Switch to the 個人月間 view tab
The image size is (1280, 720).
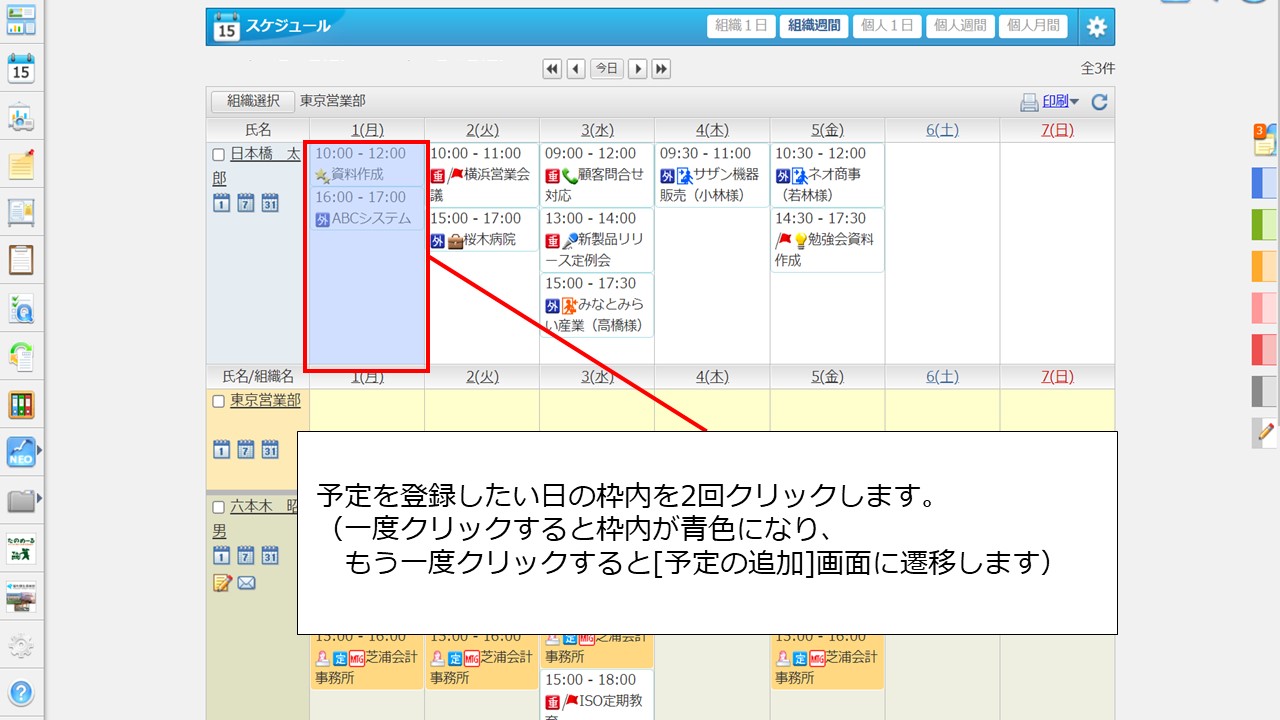(1033, 27)
